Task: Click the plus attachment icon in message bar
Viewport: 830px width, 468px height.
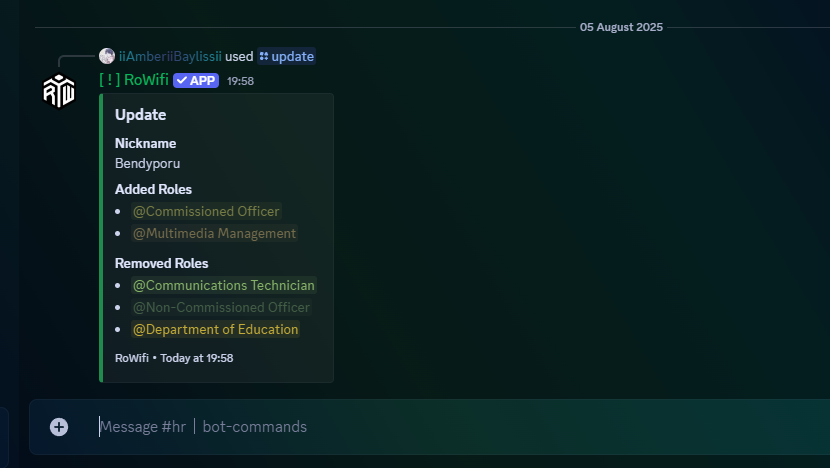Action: coord(59,427)
